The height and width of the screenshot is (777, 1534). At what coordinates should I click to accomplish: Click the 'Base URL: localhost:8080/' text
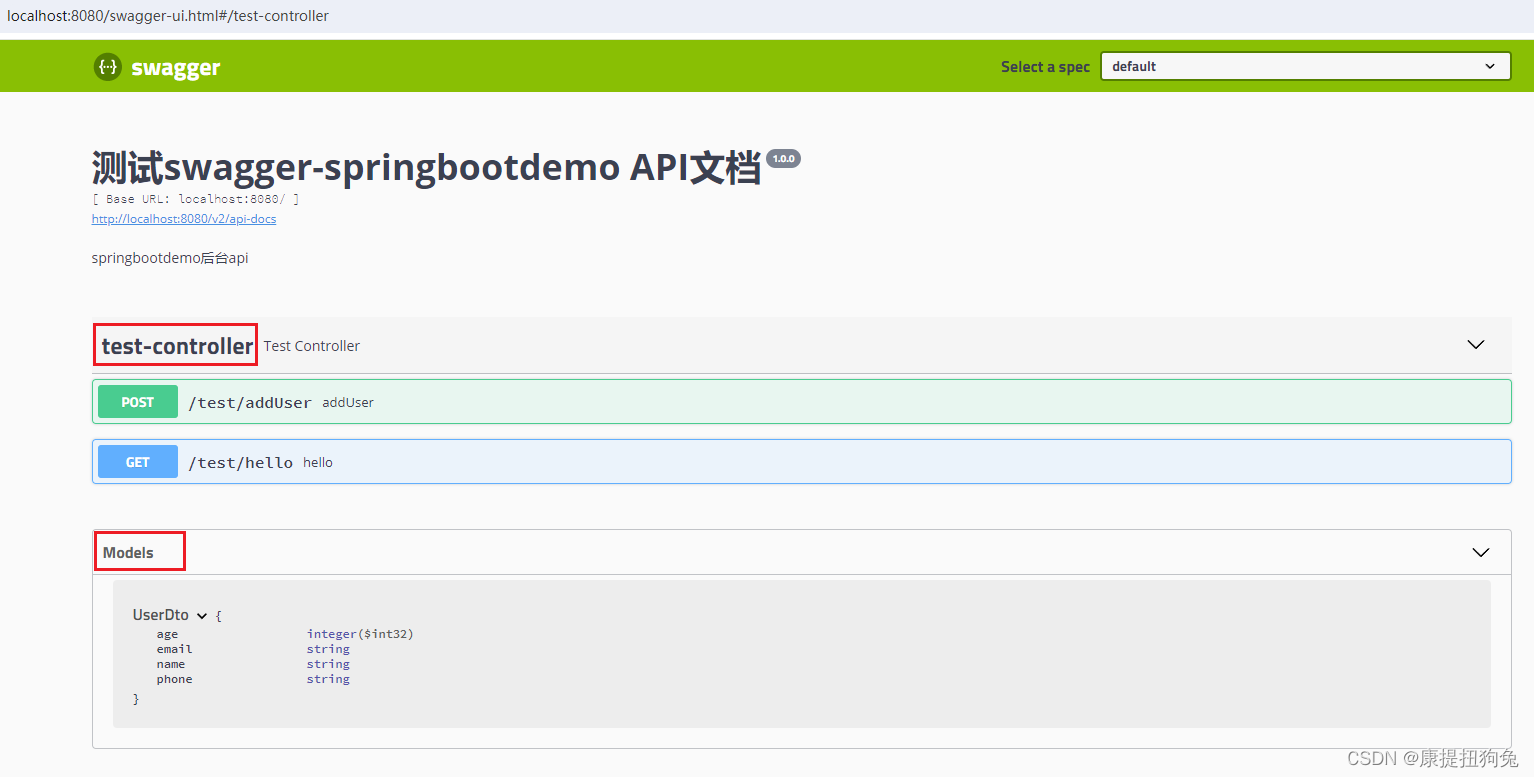(196, 199)
